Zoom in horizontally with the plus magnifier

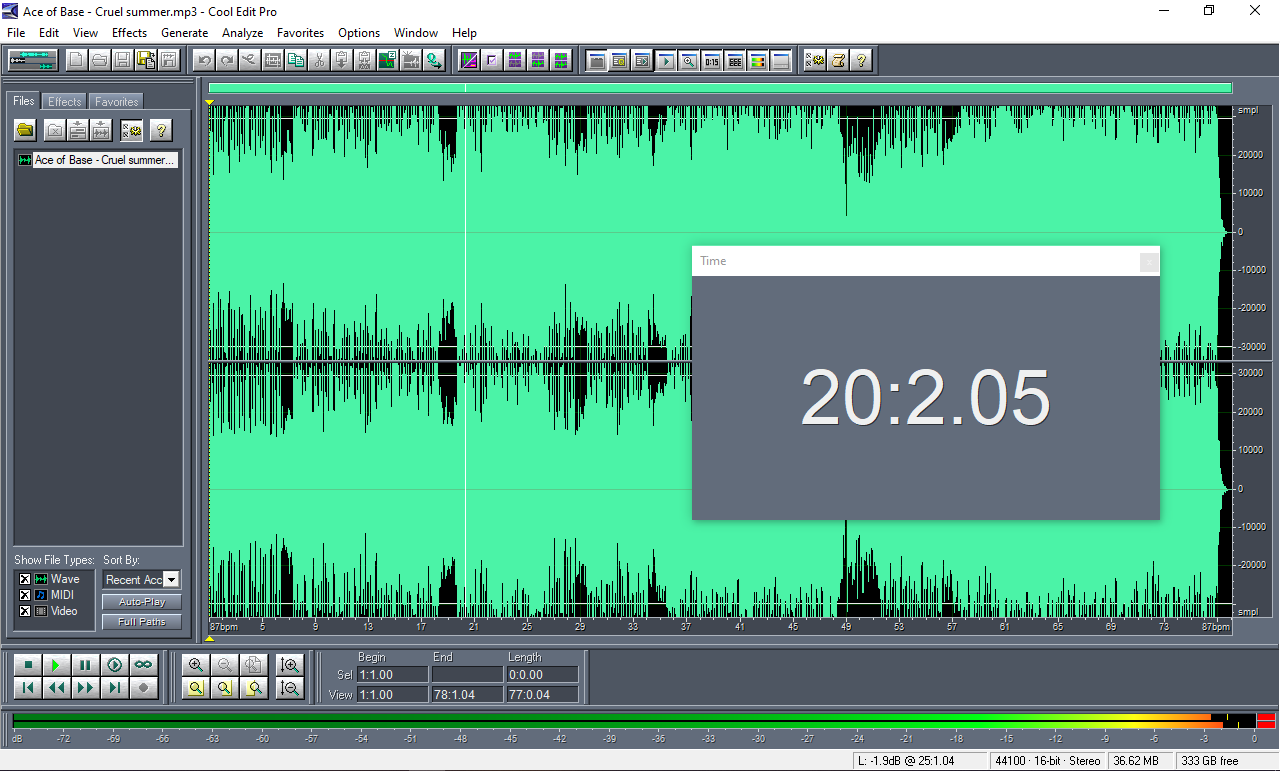(195, 664)
